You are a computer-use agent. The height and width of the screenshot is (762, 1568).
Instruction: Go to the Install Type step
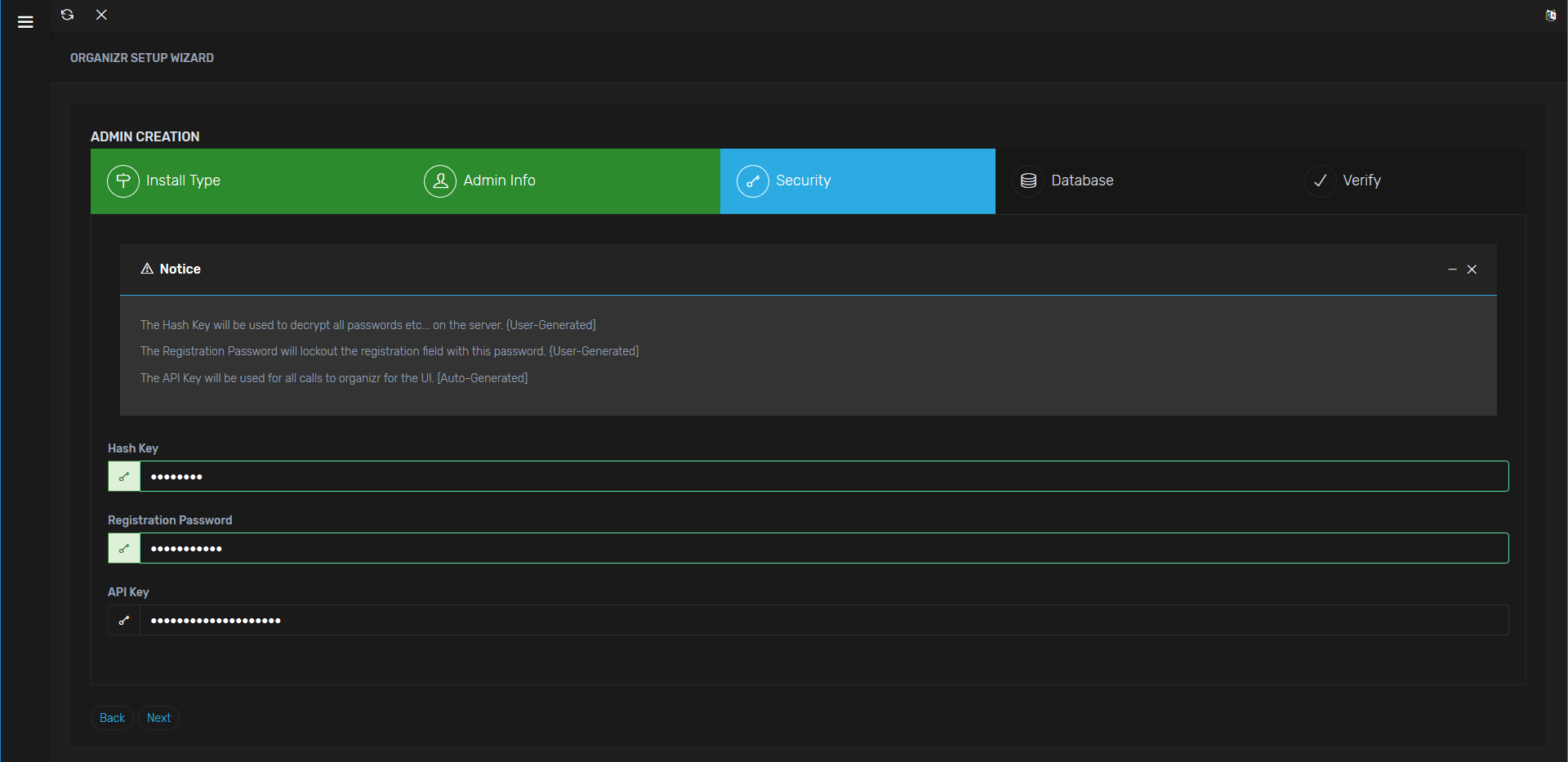click(248, 180)
